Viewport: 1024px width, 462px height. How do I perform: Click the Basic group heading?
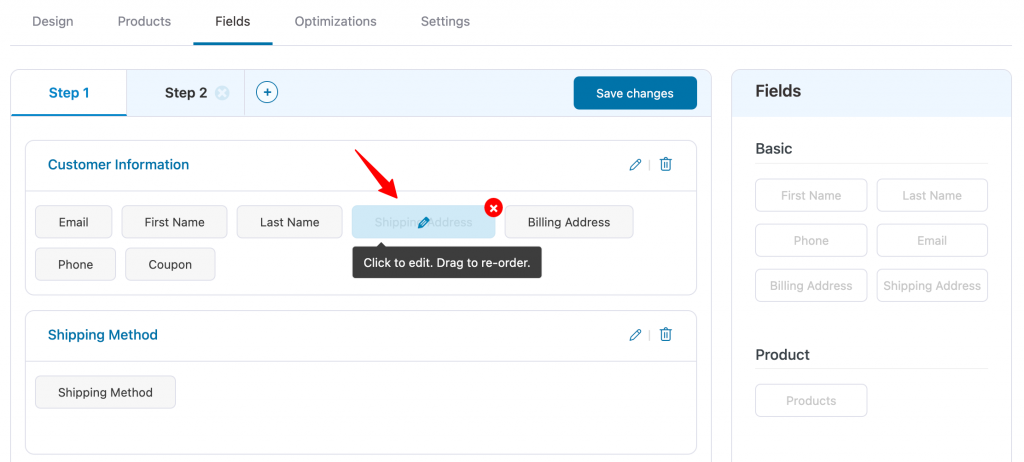(774, 148)
